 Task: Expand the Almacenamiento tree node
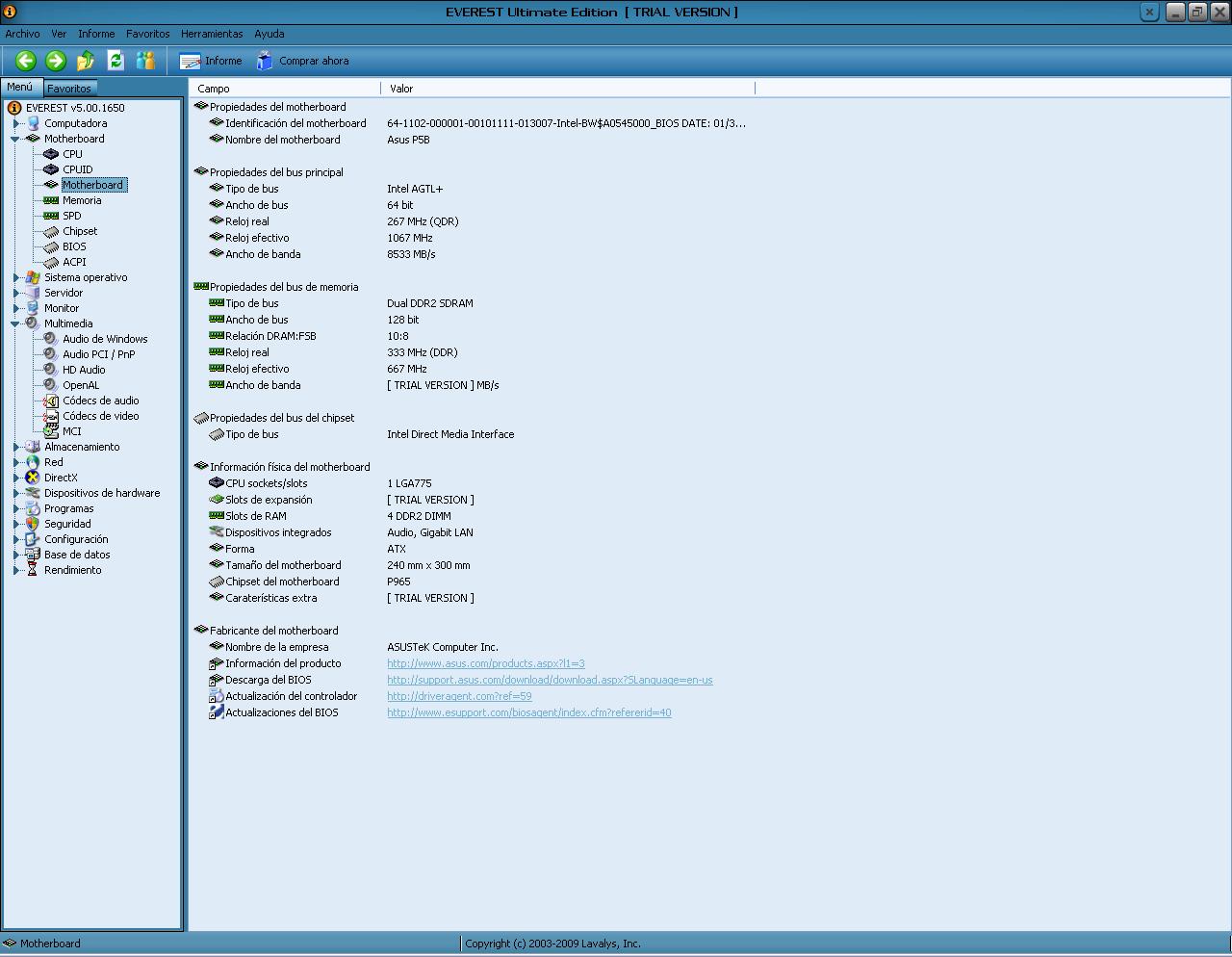(16, 447)
